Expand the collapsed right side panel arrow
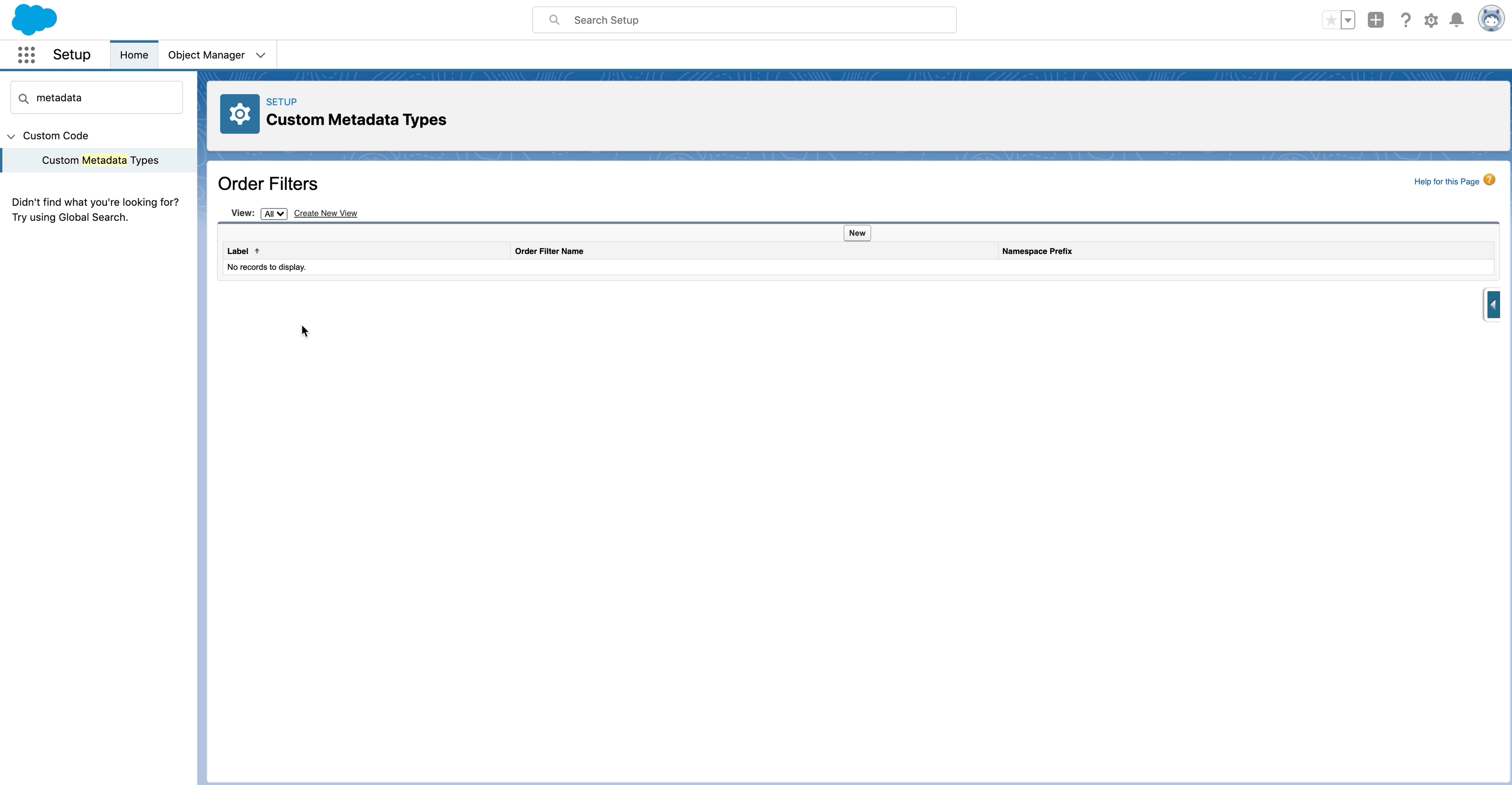 click(1493, 304)
